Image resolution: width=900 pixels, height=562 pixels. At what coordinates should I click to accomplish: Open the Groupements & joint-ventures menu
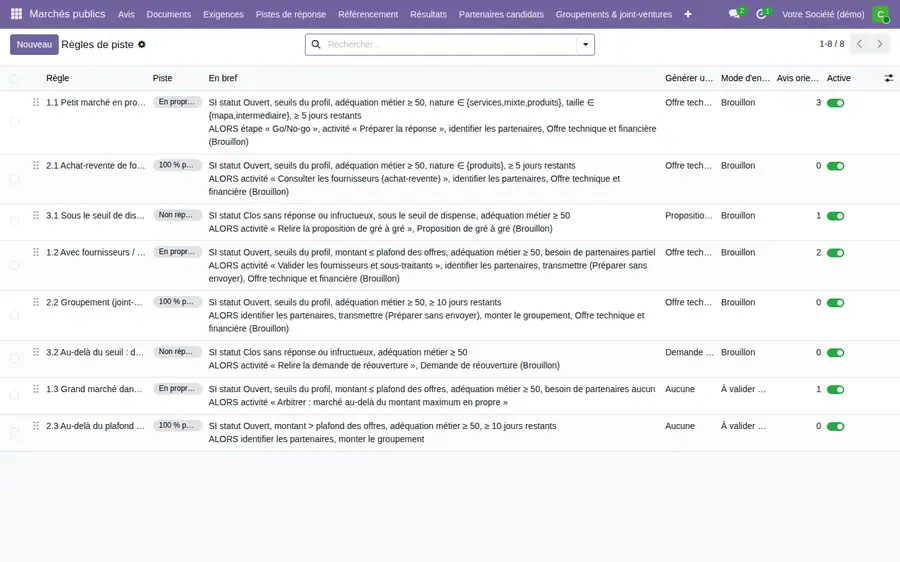point(614,14)
